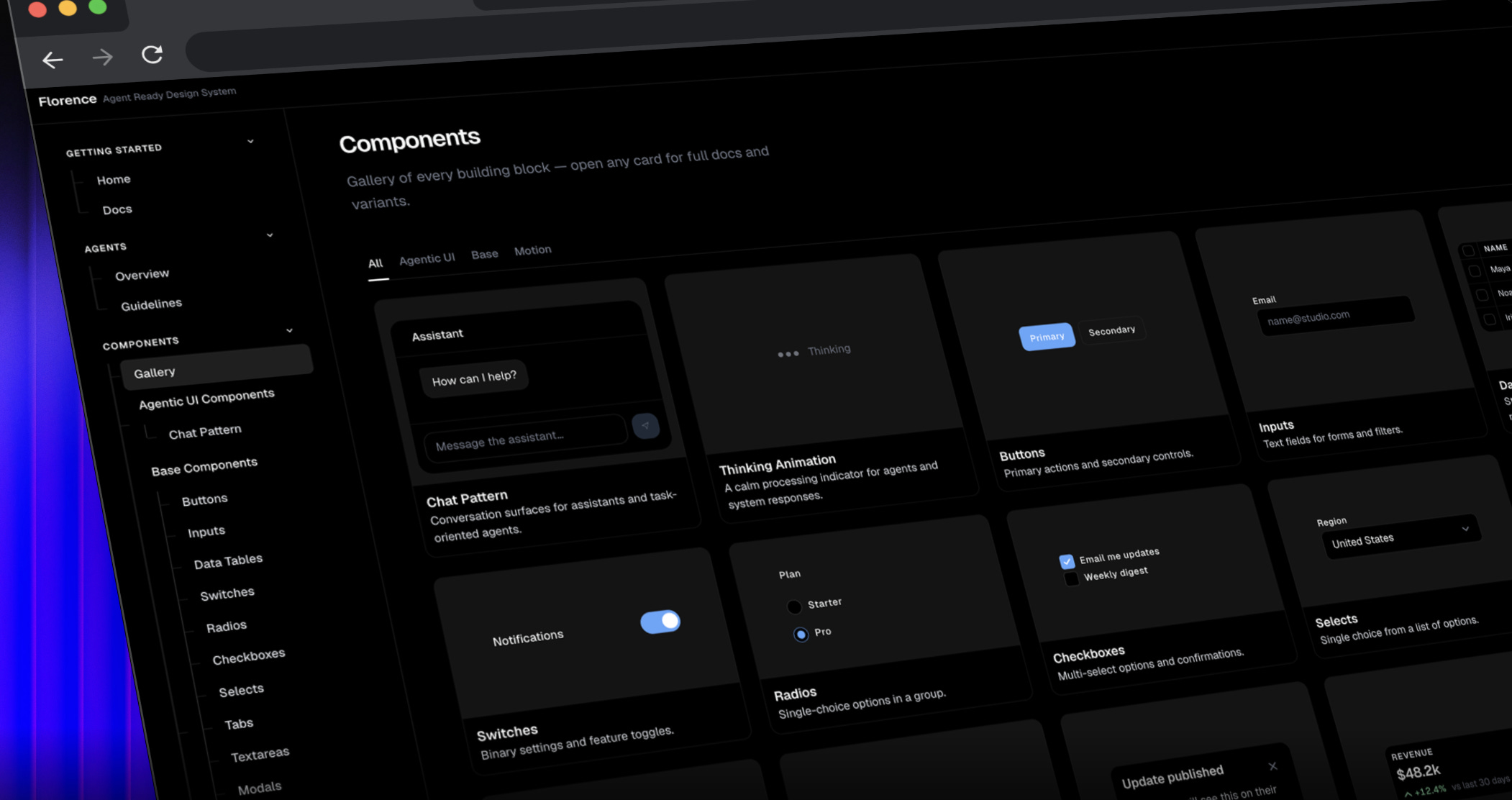Screen dimensions: 1512x800
Task: Open Agentic UI Components in the sidebar
Action: pyautogui.click(x=207, y=399)
